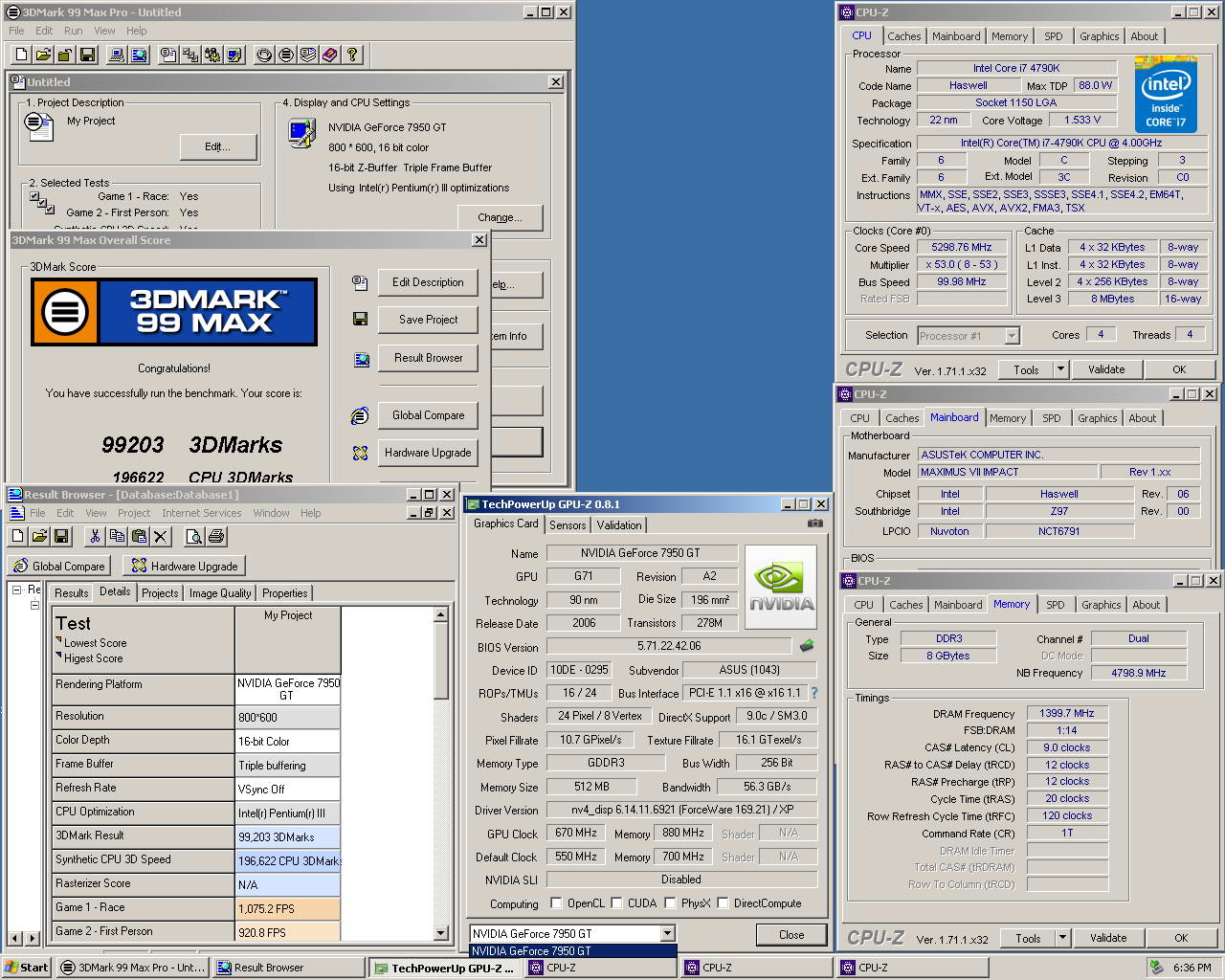Click the New project icon in 3DMark toolbar
This screenshot has height=980, width=1225.
click(21, 55)
